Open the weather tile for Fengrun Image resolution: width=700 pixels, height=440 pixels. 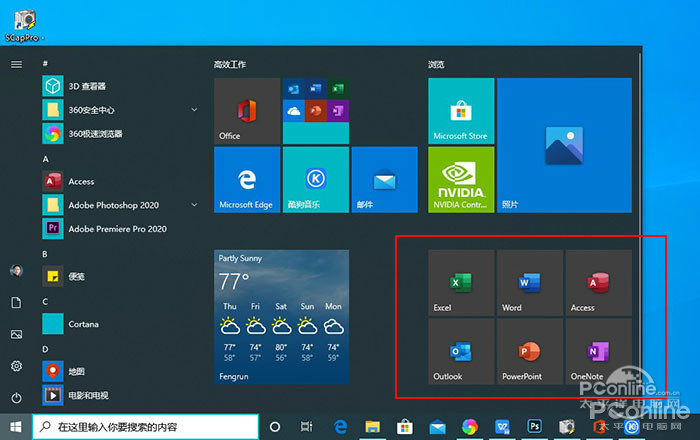point(281,317)
